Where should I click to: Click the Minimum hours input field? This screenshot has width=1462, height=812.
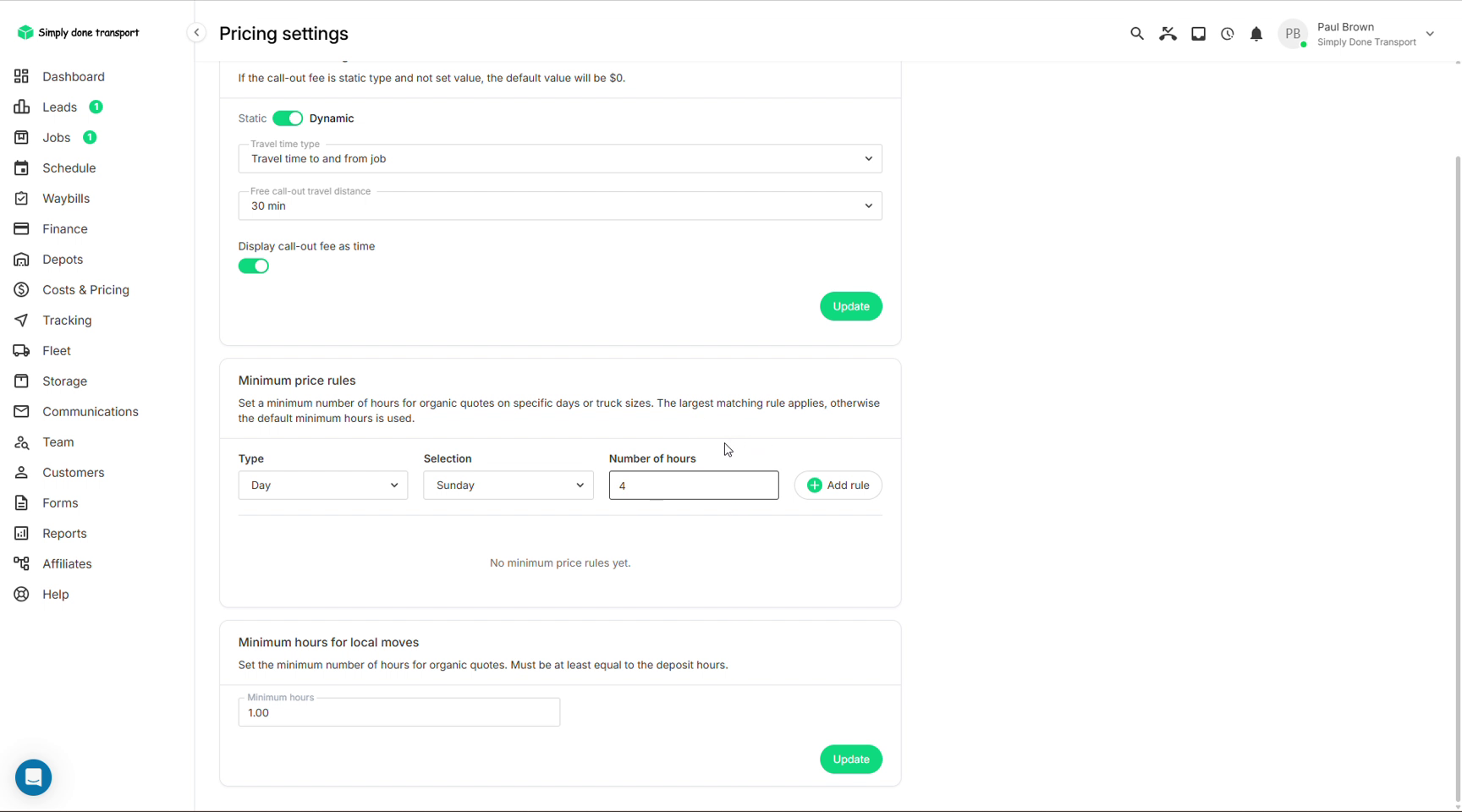click(x=399, y=712)
